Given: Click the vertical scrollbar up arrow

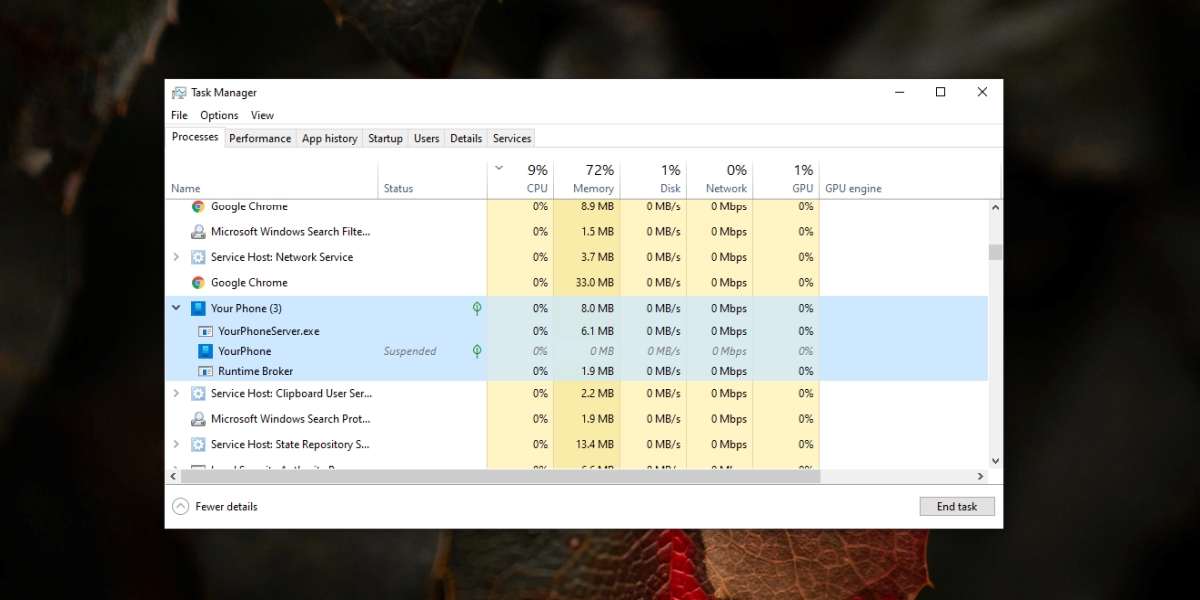Looking at the screenshot, I should 995,207.
